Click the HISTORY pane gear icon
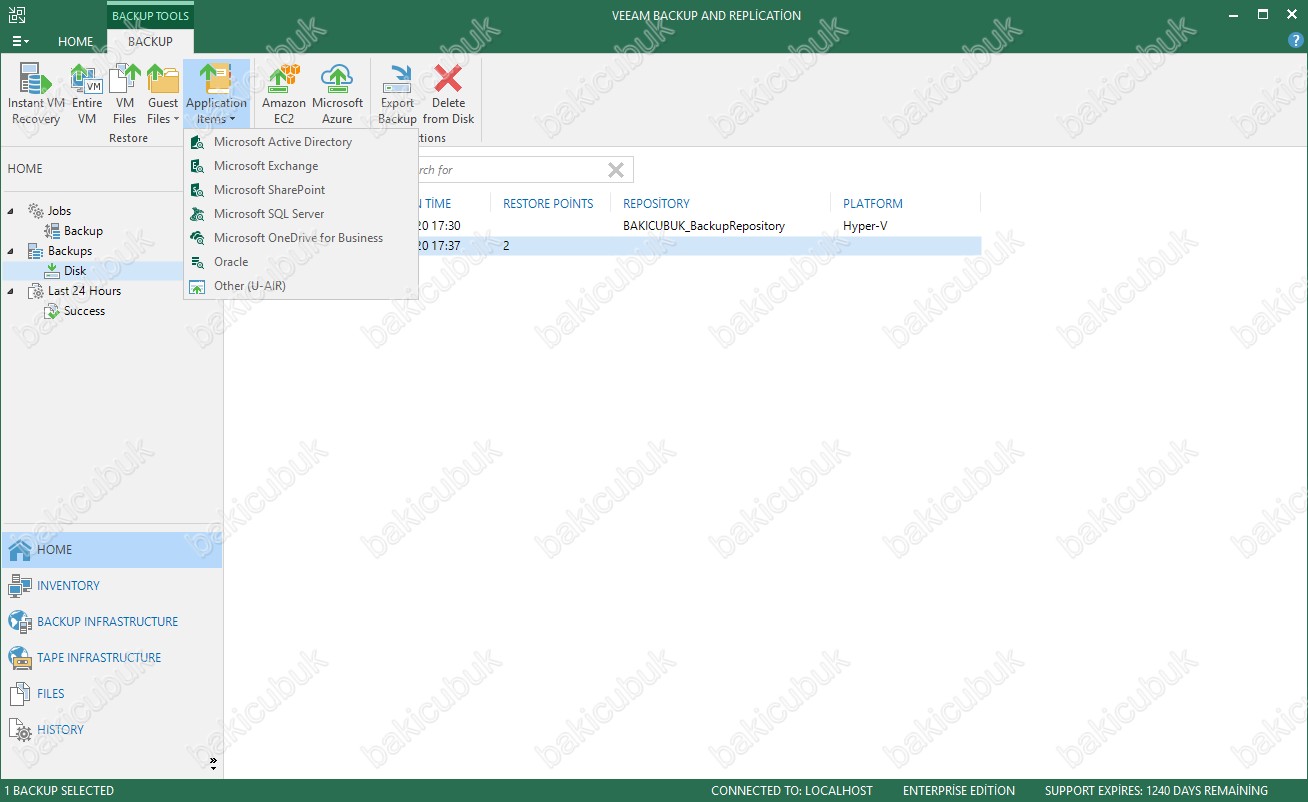 [x=20, y=730]
